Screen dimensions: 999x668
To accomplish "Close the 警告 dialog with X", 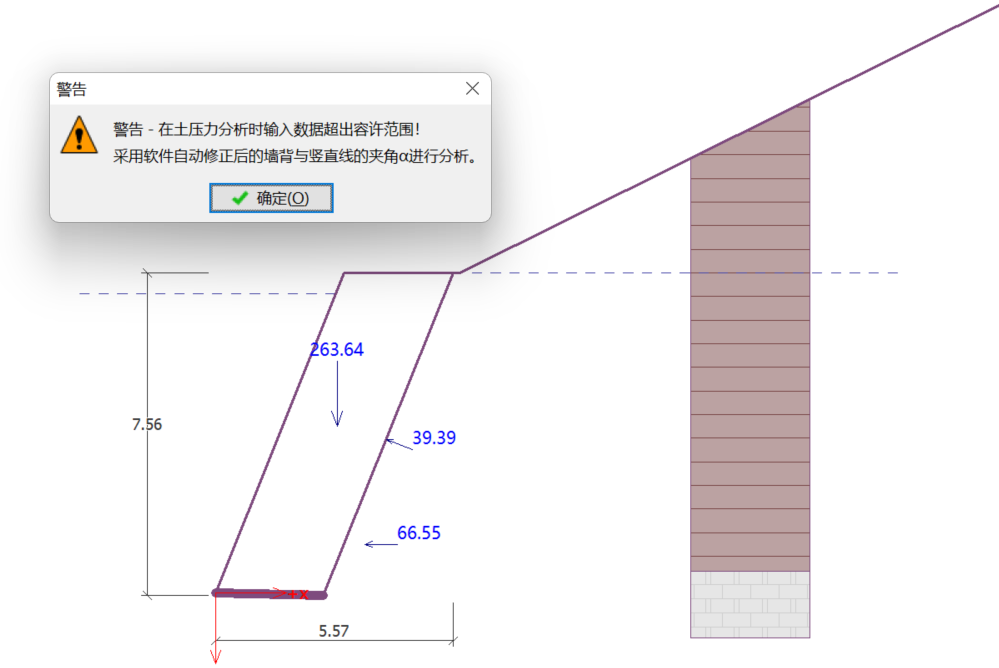I will [472, 89].
